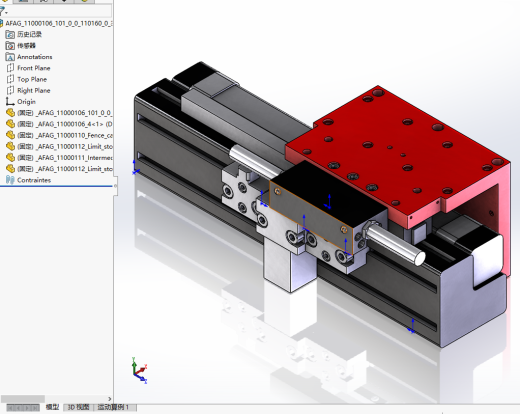
Task: Click the AFAG_11000106_101 root assembly icon
Action: pos(1,23)
